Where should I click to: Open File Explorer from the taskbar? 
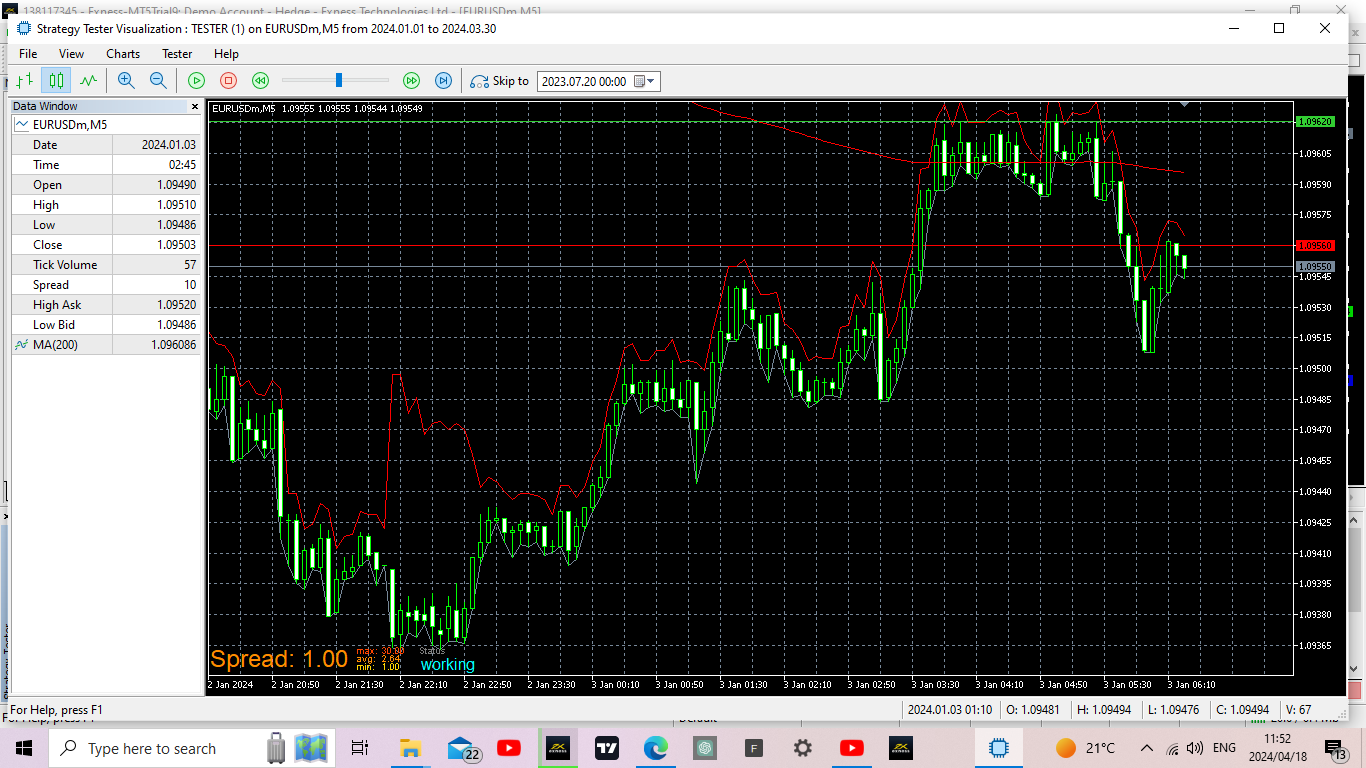[x=409, y=748]
